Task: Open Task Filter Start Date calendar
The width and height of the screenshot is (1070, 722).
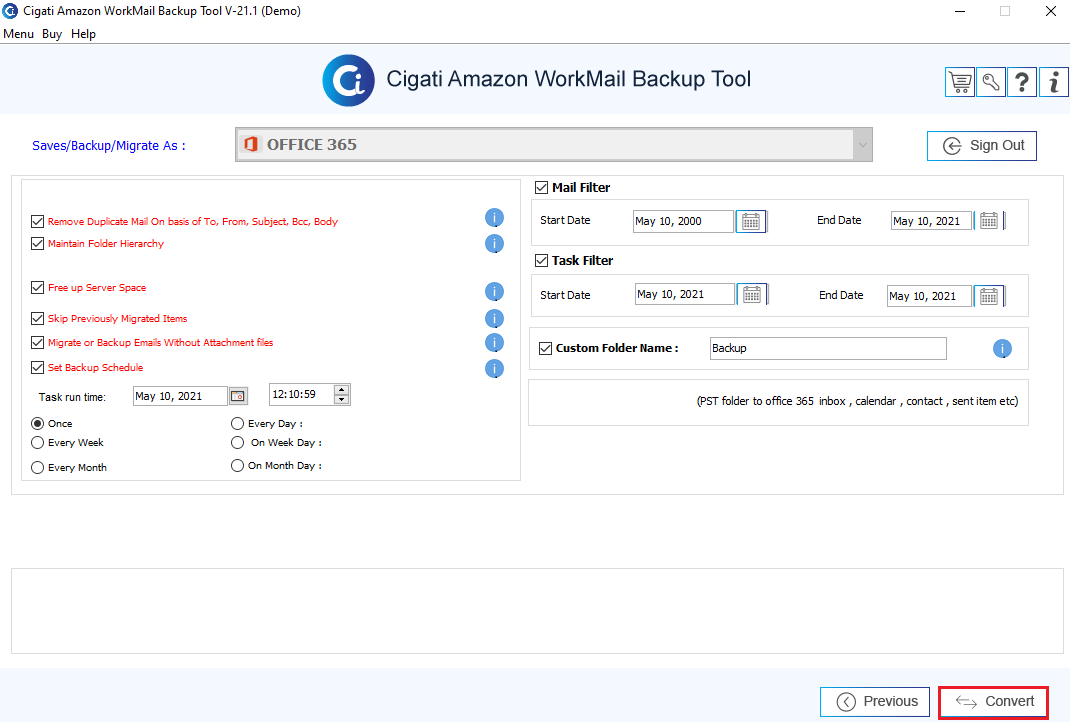Action: coord(752,294)
